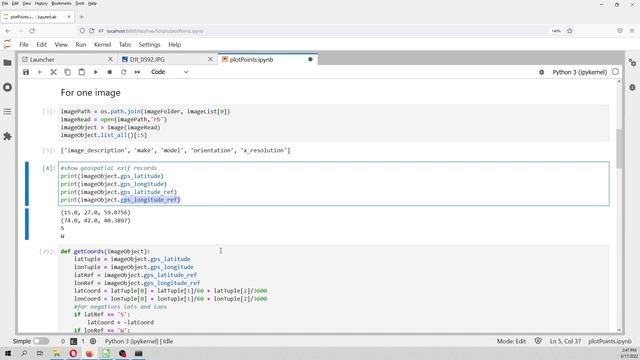The width and height of the screenshot is (640, 360).
Task: Reload the browser page
Action: pos(32,31)
